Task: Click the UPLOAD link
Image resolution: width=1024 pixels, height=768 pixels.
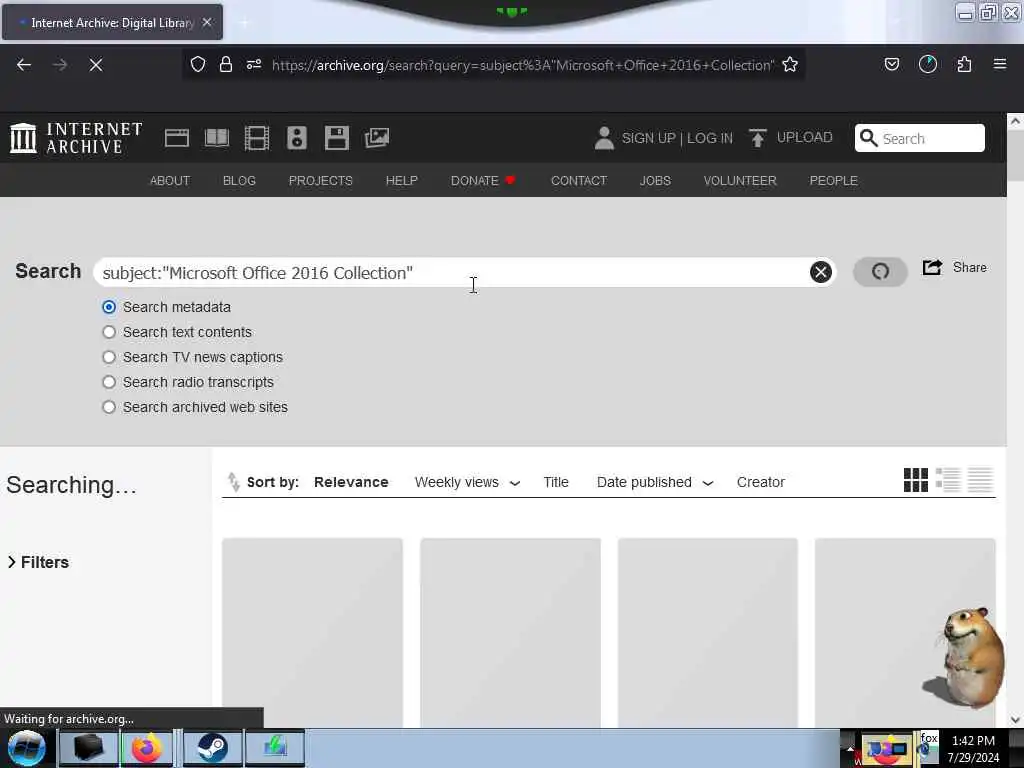Action: click(805, 137)
